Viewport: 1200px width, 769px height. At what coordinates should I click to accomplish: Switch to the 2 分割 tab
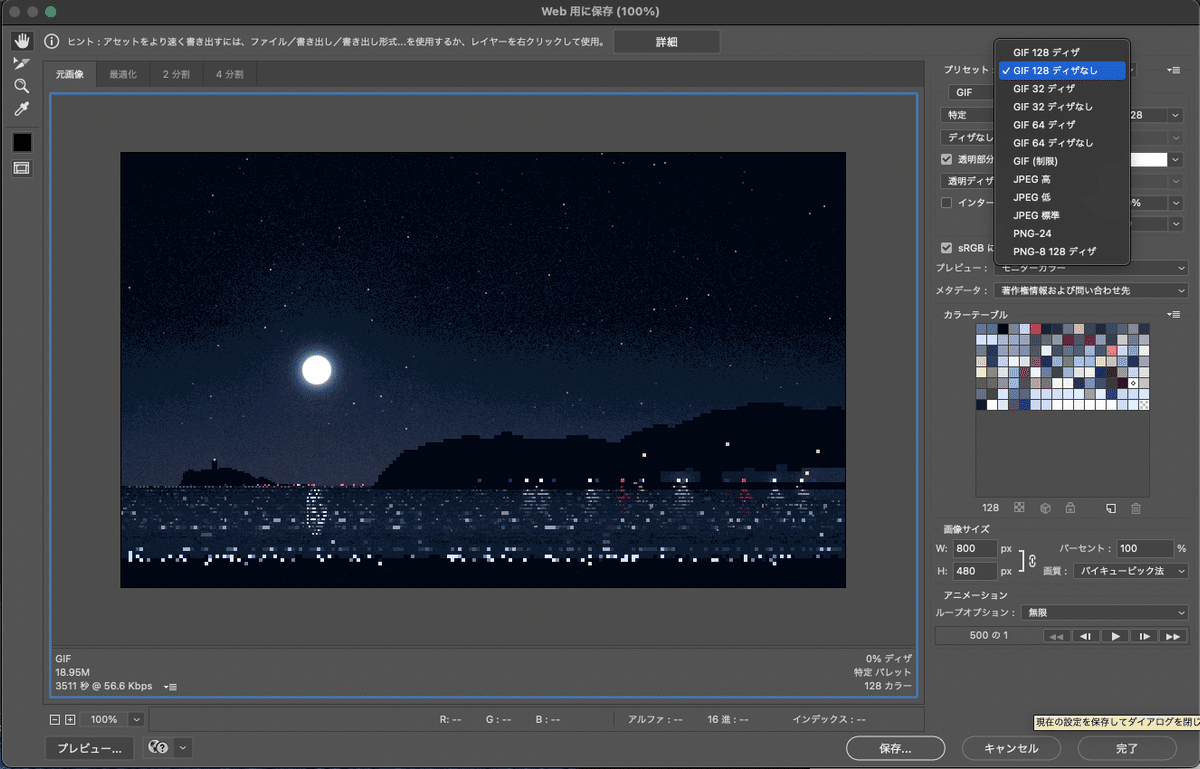(176, 74)
